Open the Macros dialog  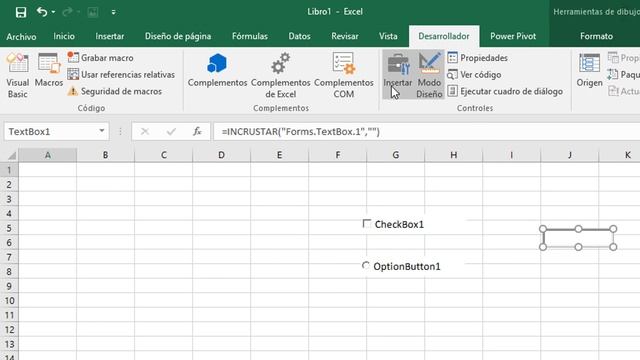49,70
